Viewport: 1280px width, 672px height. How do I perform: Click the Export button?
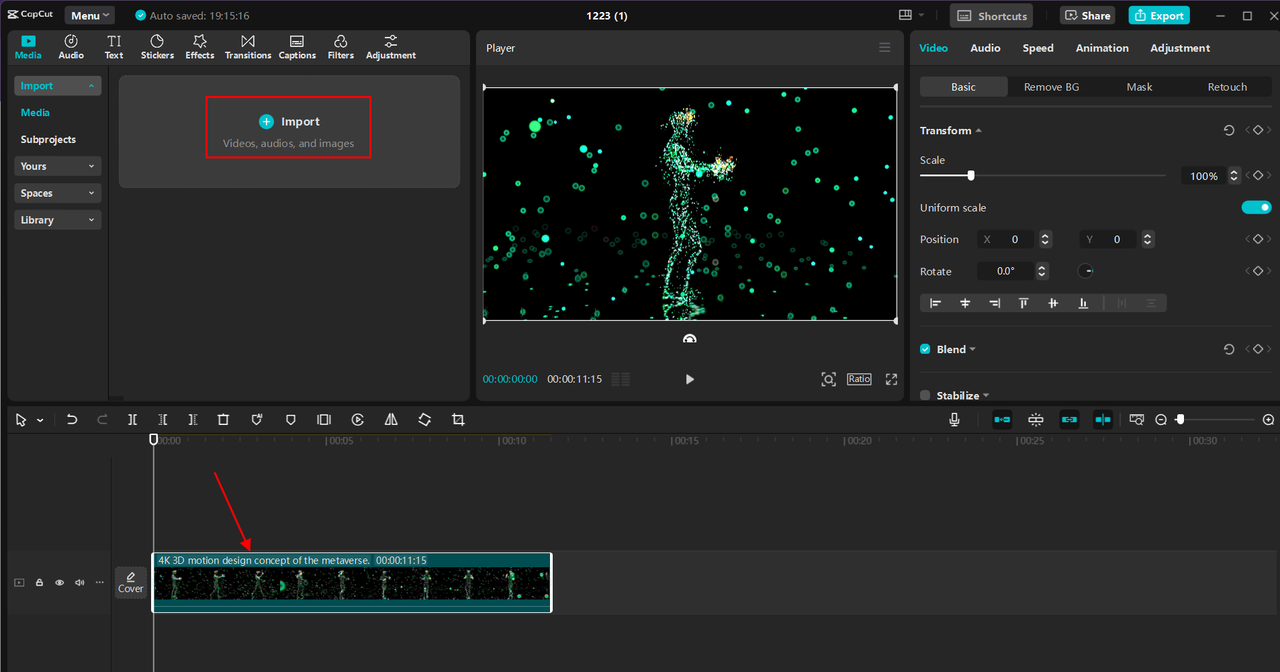tap(1159, 15)
